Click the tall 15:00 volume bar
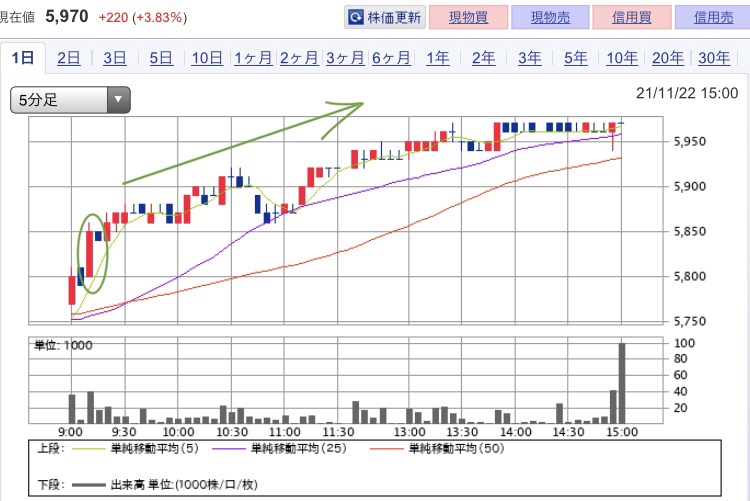Screen dimensions: 750x501 622,383
